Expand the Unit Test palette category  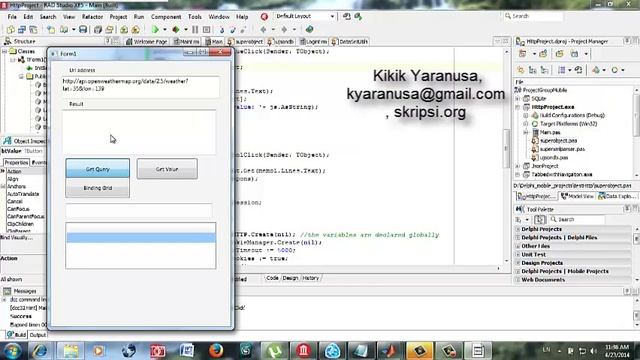click(518, 255)
